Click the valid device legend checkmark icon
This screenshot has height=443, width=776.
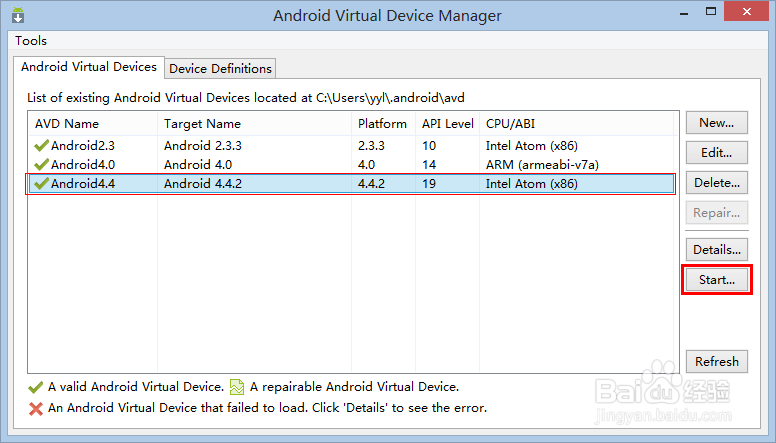point(37,387)
